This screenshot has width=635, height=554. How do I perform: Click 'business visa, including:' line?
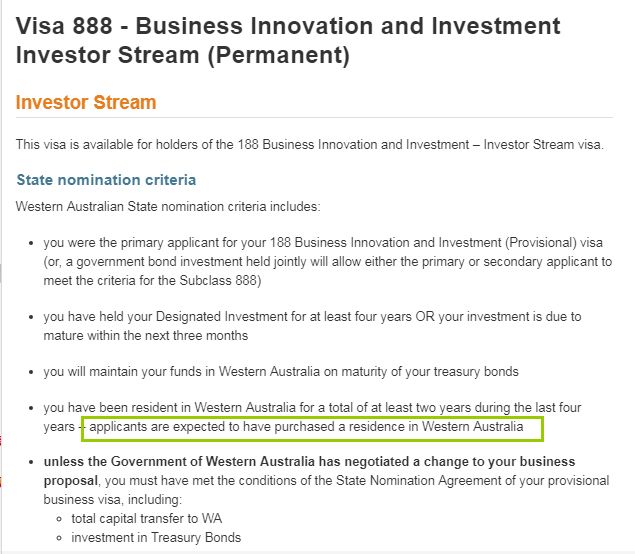113,500
